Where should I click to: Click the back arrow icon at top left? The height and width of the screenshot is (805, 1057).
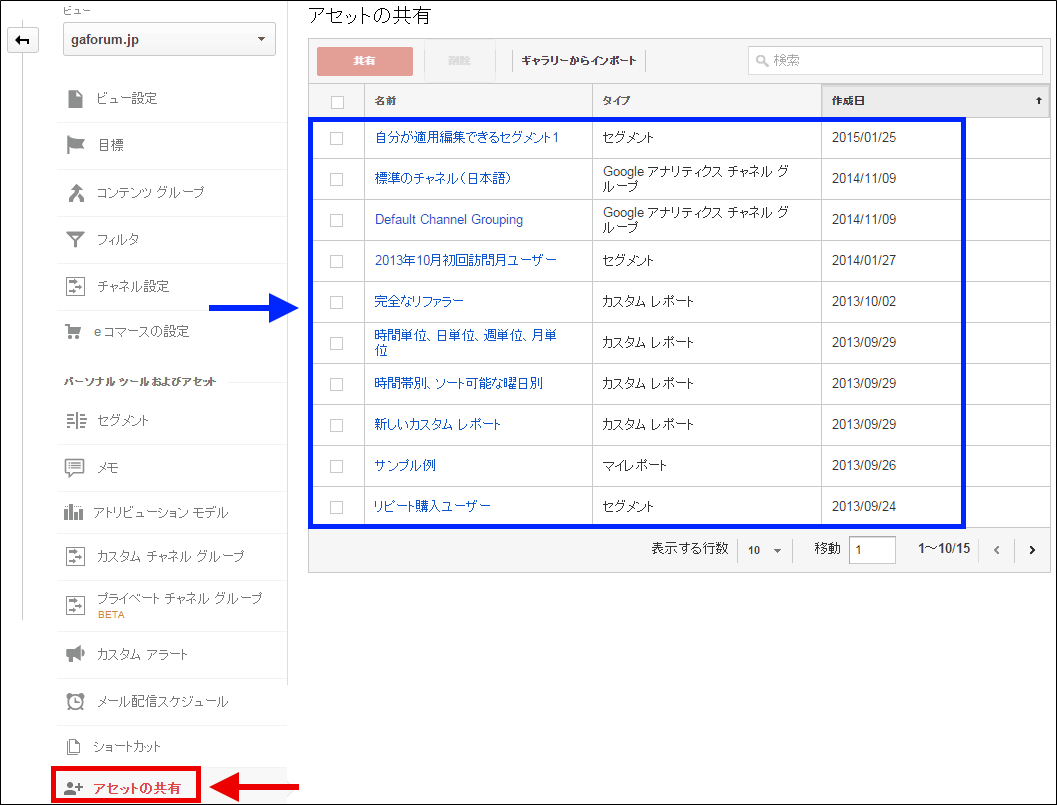(x=22, y=40)
